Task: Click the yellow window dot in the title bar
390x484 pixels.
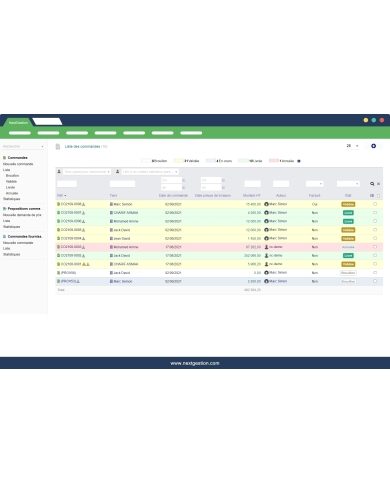Action: tap(366, 120)
